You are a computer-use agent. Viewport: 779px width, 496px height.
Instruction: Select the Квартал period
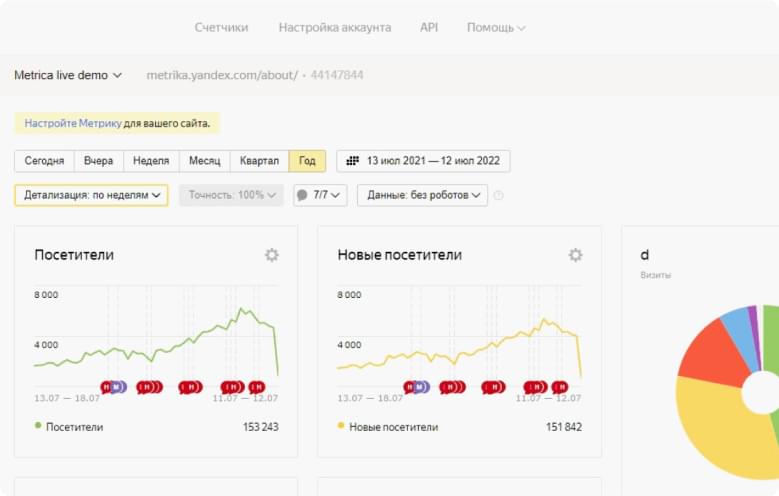(259, 161)
